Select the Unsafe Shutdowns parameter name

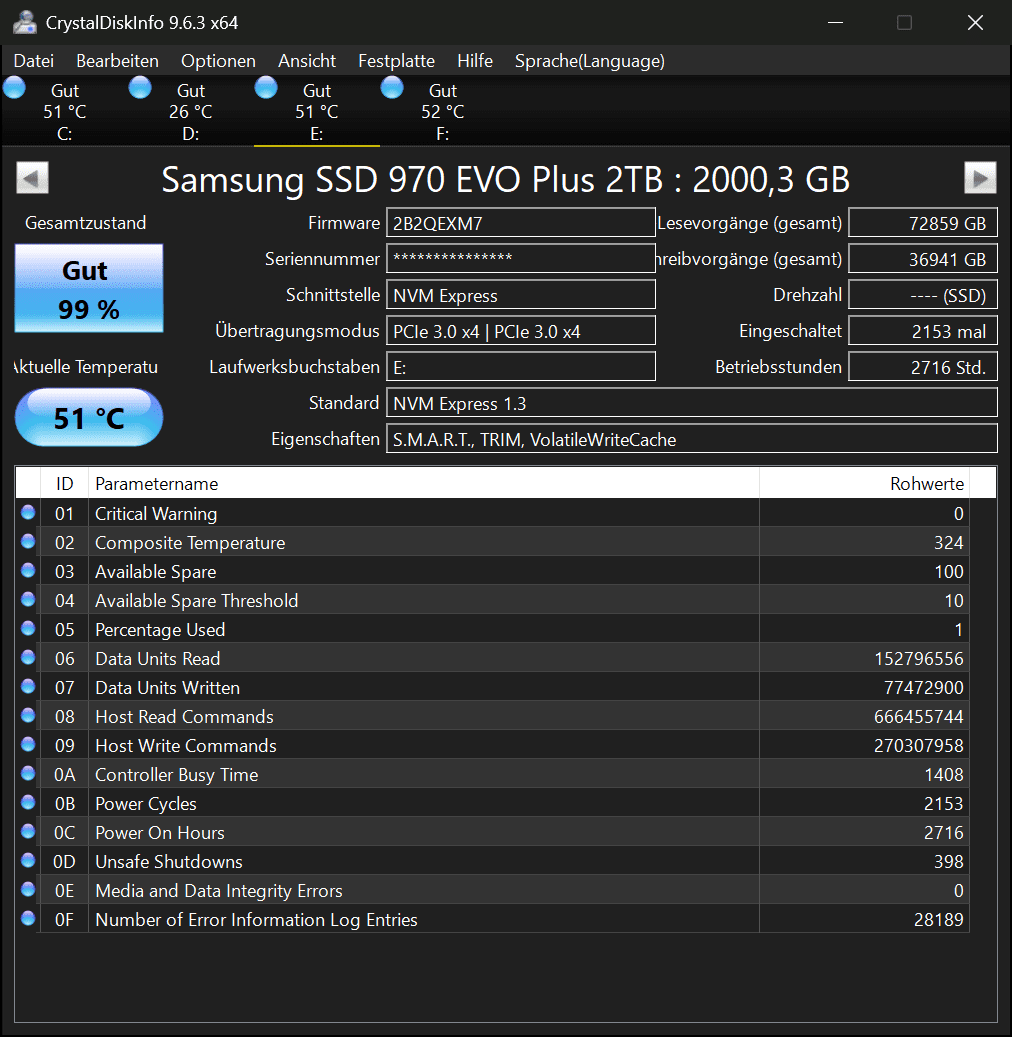(169, 862)
